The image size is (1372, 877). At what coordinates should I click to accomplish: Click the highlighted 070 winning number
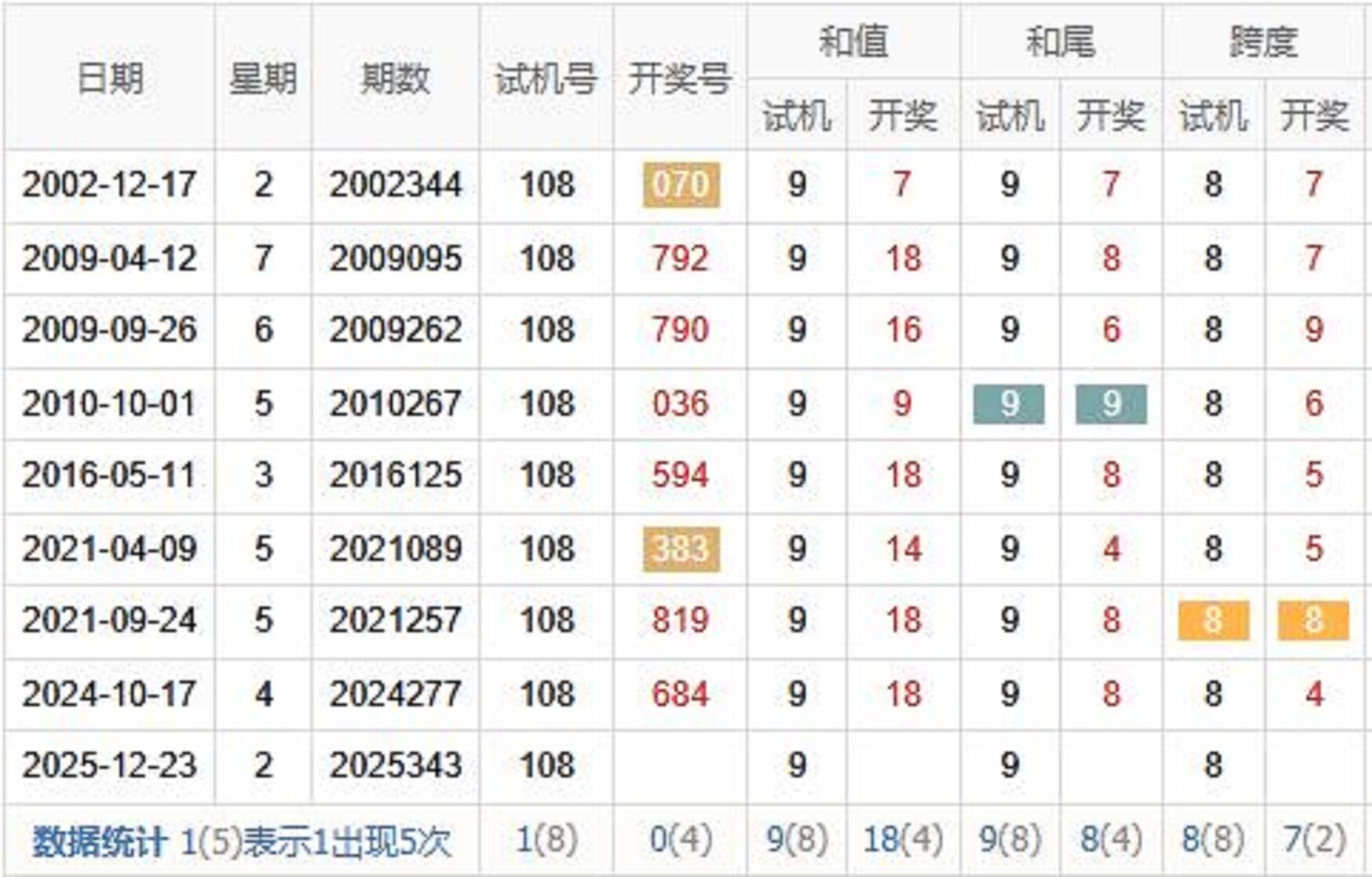(681, 185)
